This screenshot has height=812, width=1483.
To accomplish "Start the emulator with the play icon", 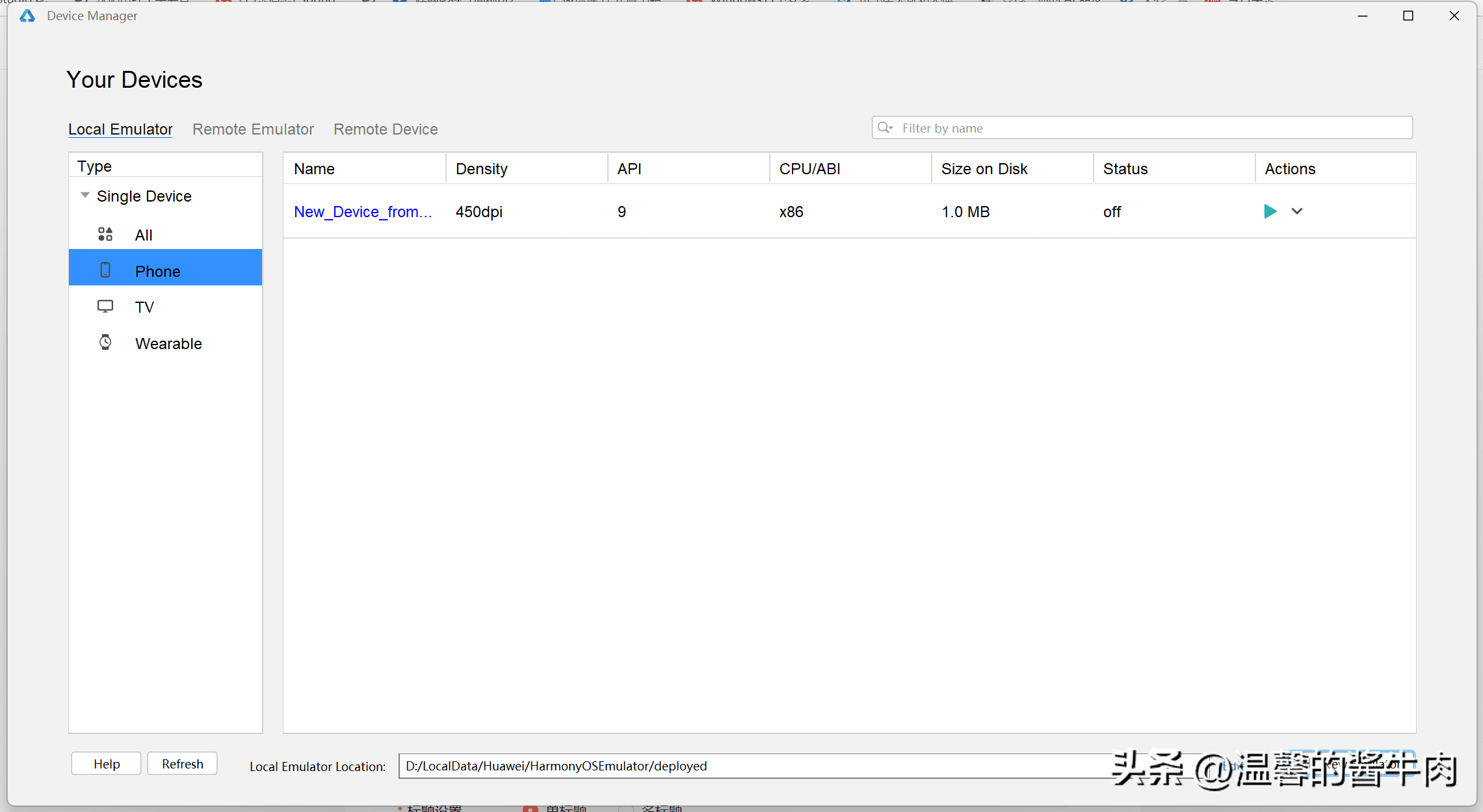I will 1270,211.
